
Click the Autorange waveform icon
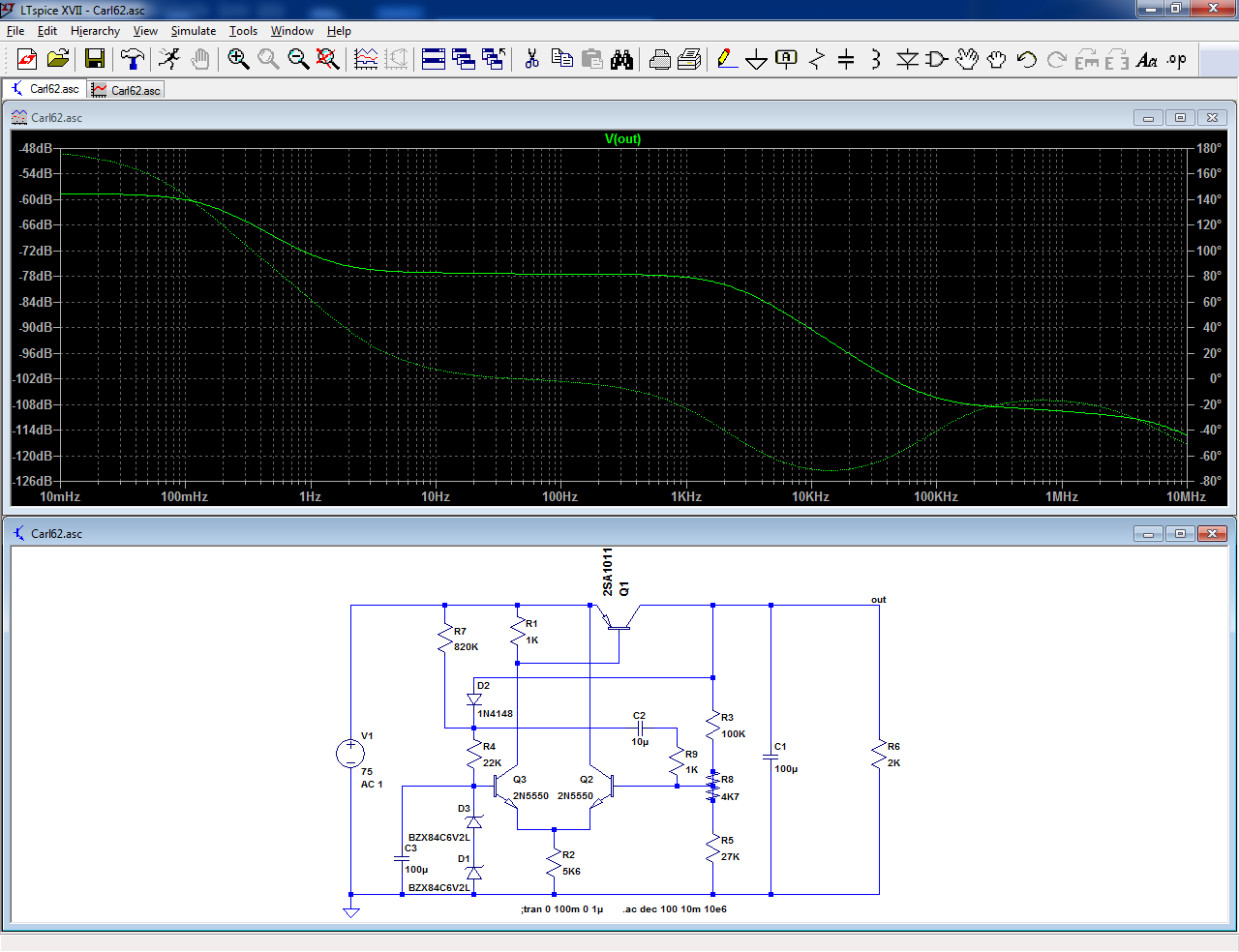366,60
